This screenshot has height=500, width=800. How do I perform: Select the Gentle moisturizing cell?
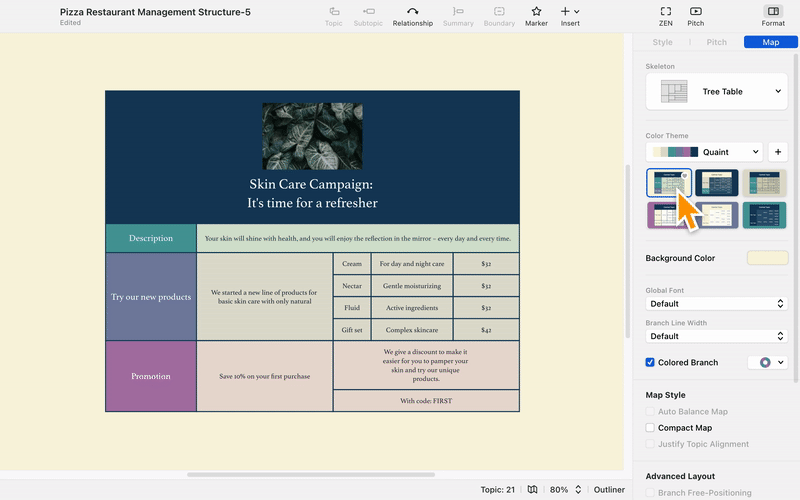(412, 286)
